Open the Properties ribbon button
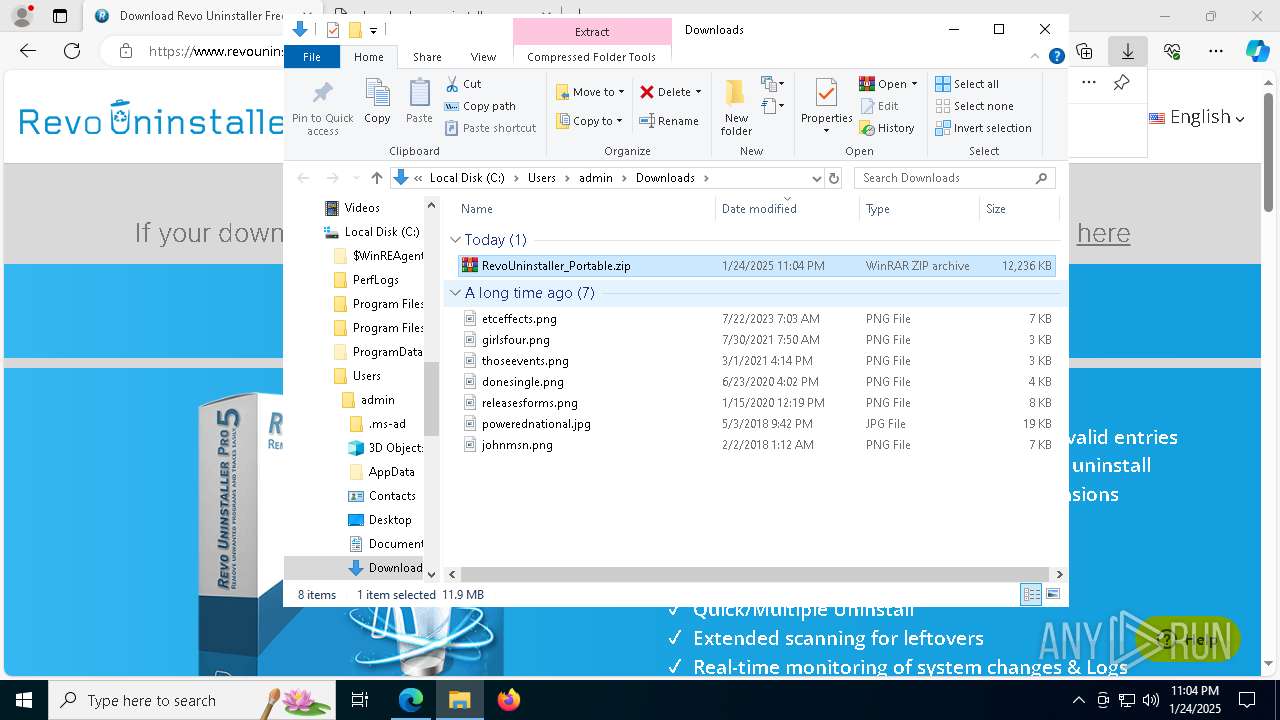Image resolution: width=1280 pixels, height=720 pixels. point(826,106)
